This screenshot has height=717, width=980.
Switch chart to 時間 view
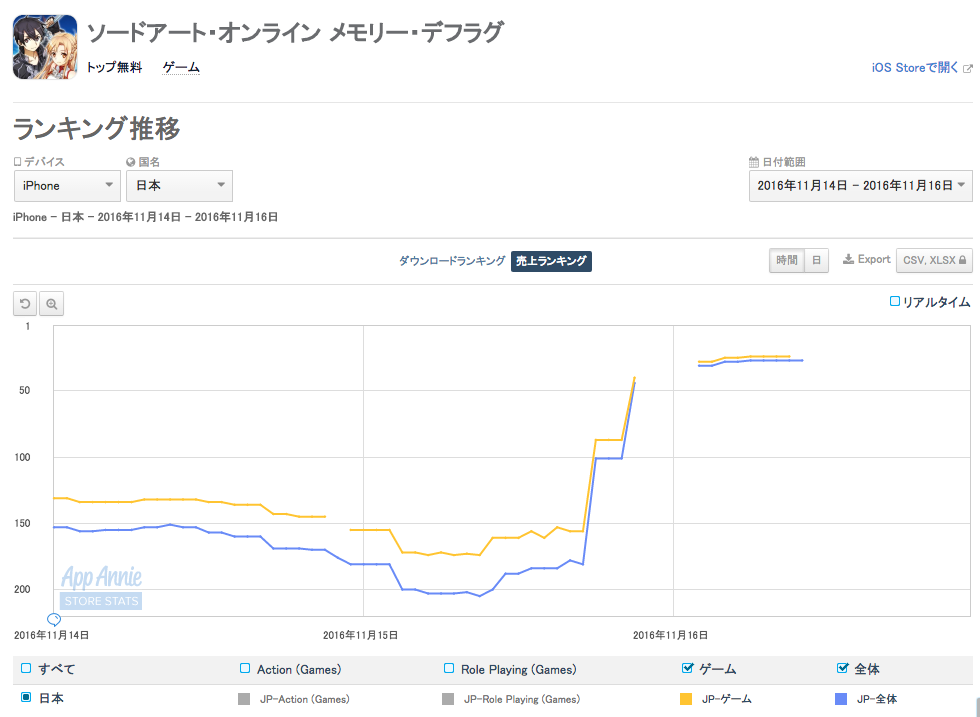click(787, 261)
